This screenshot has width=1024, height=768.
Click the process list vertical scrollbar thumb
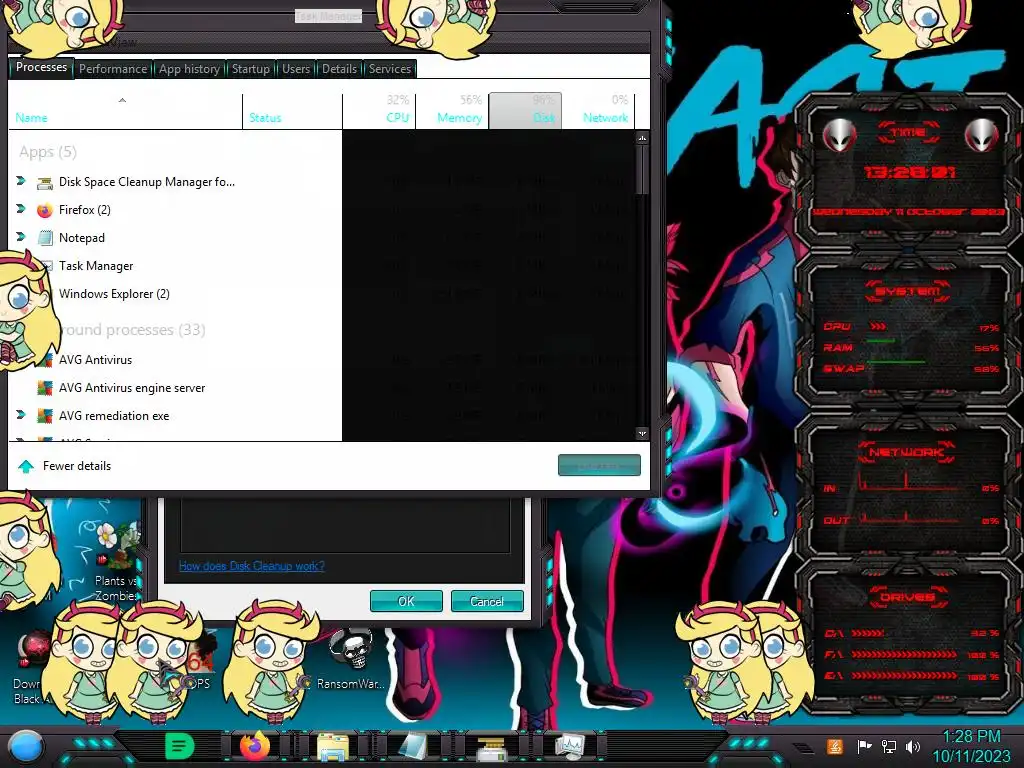(x=643, y=170)
